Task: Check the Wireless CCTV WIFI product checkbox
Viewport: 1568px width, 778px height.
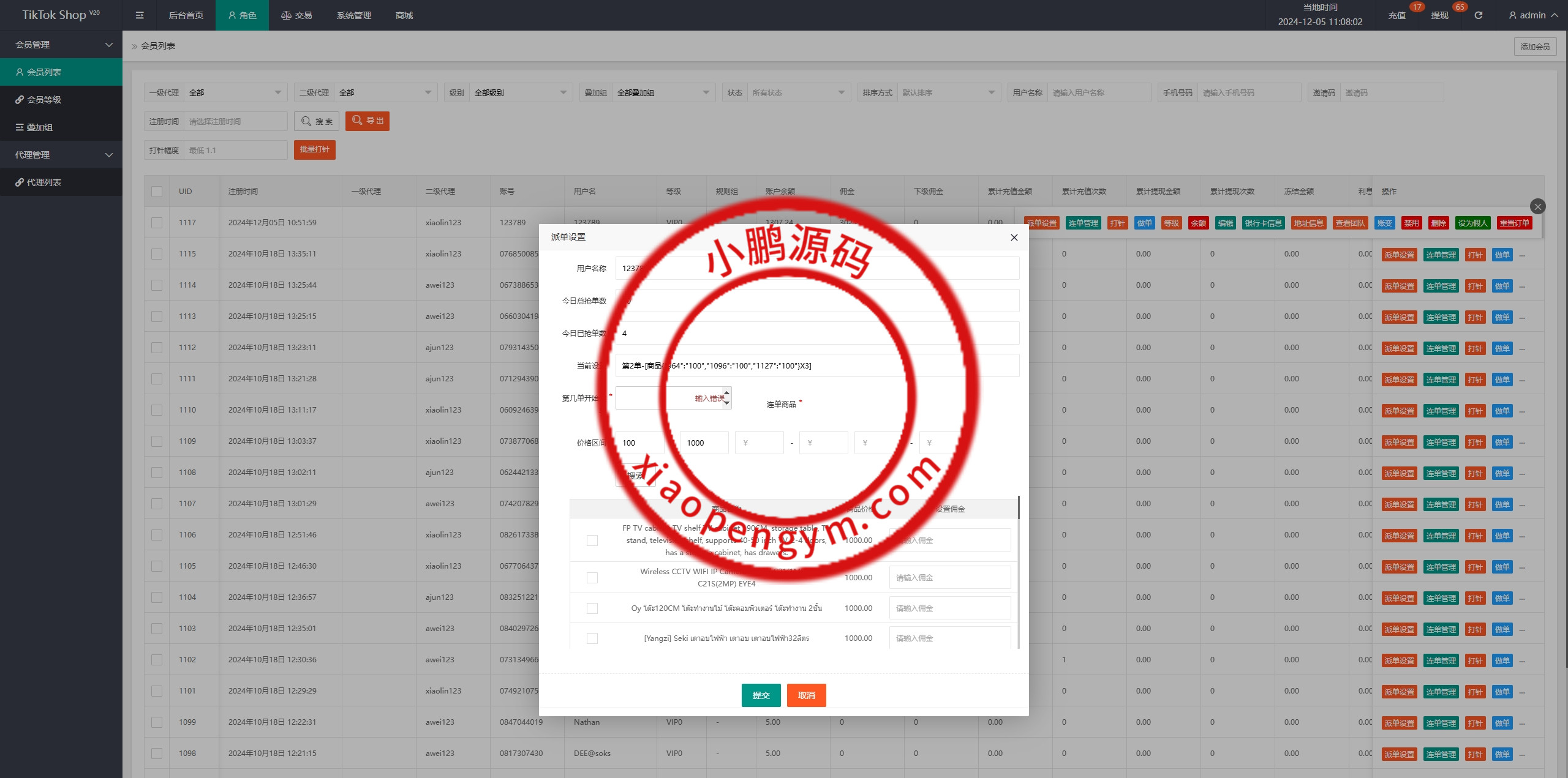Action: point(592,578)
